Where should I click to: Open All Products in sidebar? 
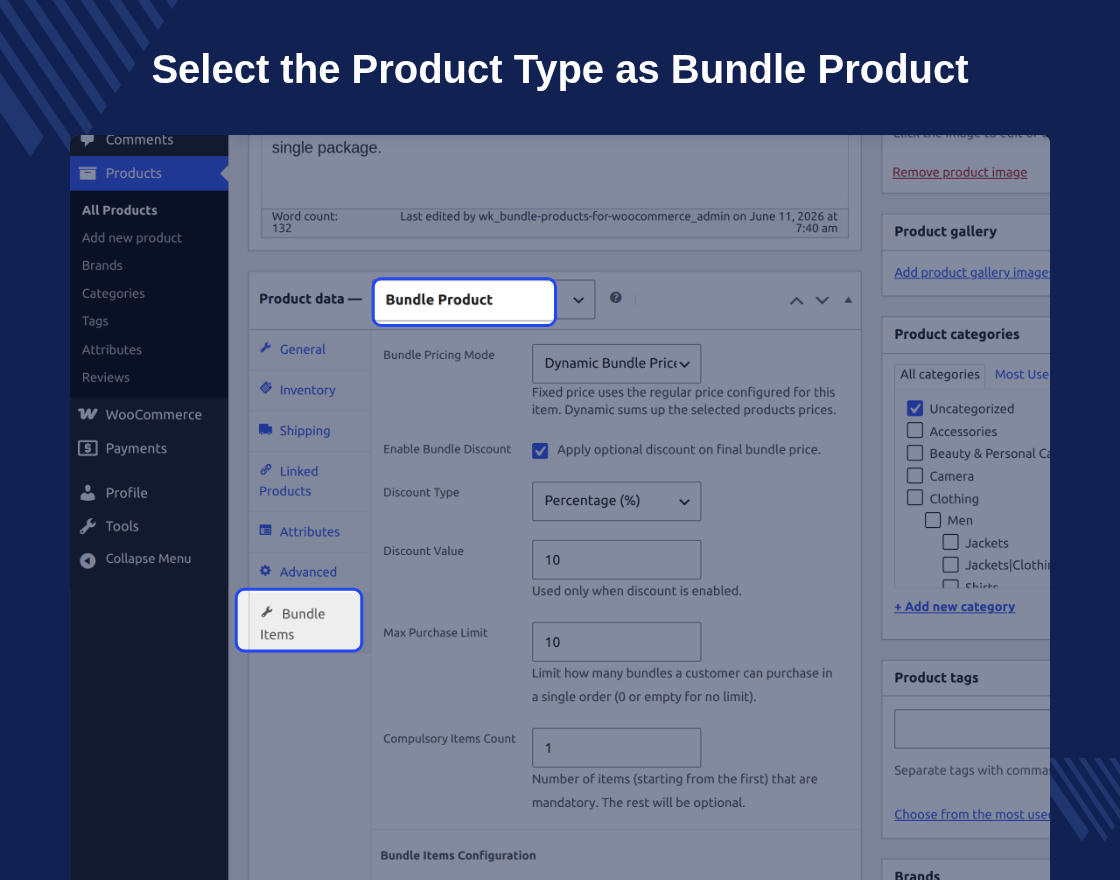(x=119, y=210)
